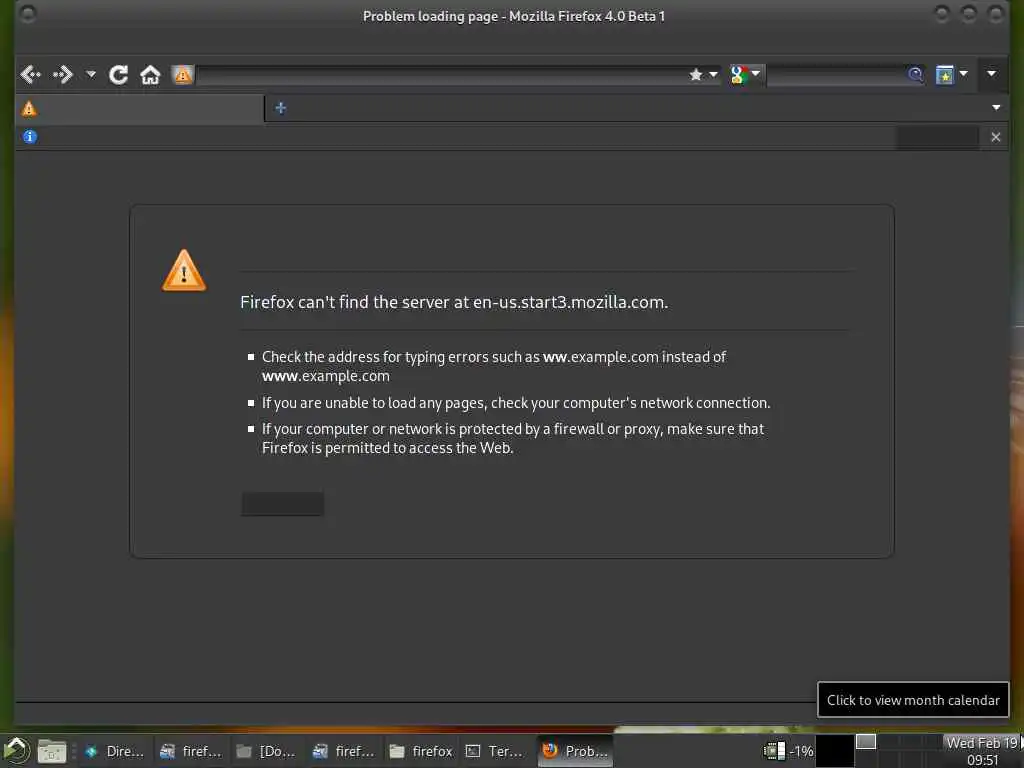Switch to the "Dire..." taskbar window
The height and width of the screenshot is (768, 1024).
[114, 752]
